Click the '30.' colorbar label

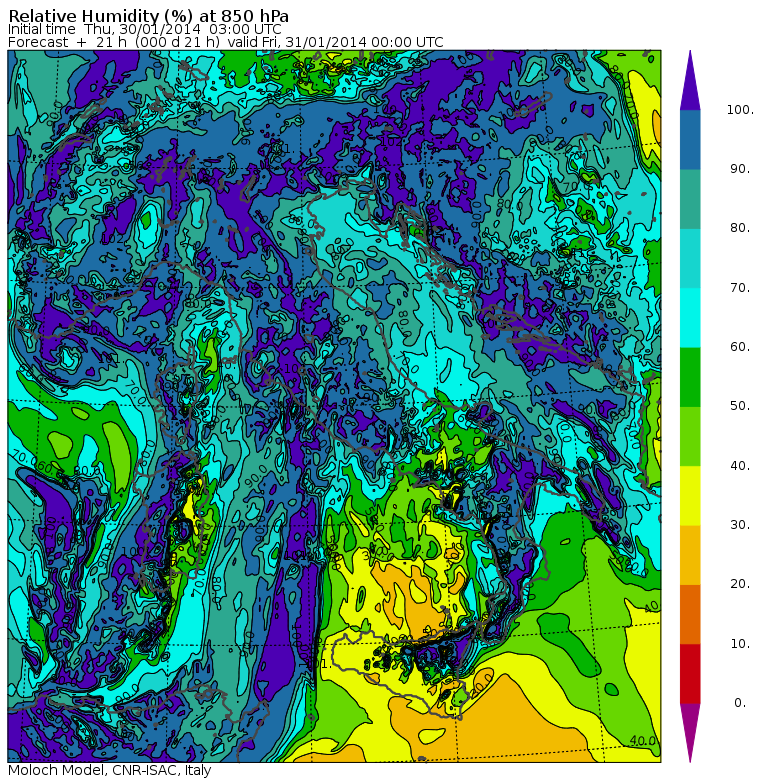(740, 525)
